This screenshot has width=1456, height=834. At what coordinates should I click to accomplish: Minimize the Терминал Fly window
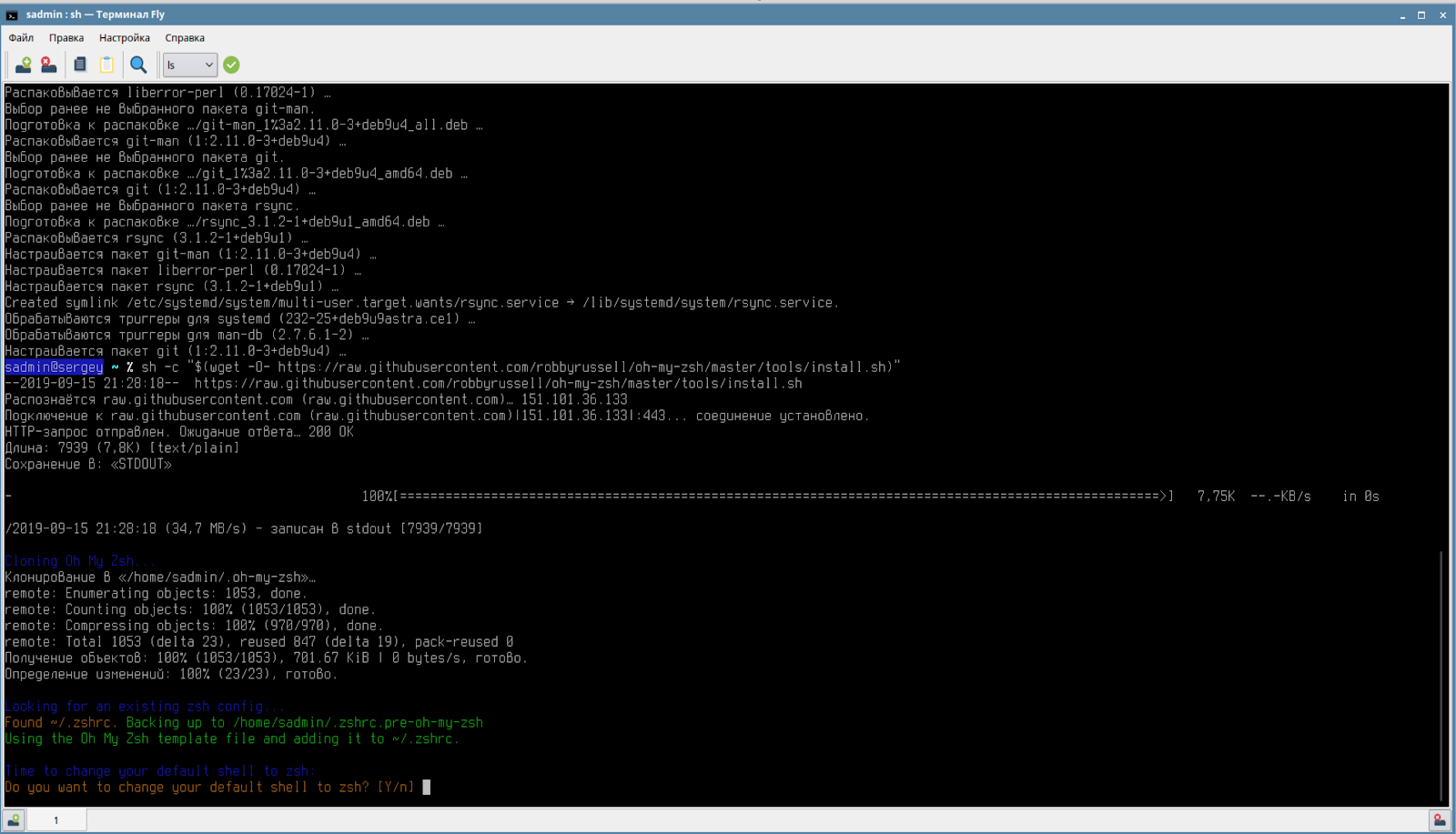[1402, 15]
